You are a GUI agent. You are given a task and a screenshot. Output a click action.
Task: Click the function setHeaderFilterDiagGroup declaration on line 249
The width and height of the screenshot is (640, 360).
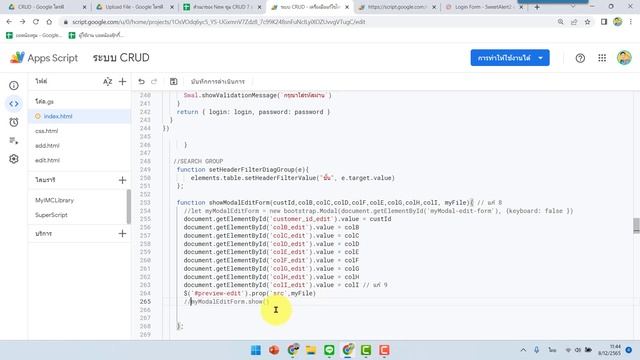click(242, 169)
